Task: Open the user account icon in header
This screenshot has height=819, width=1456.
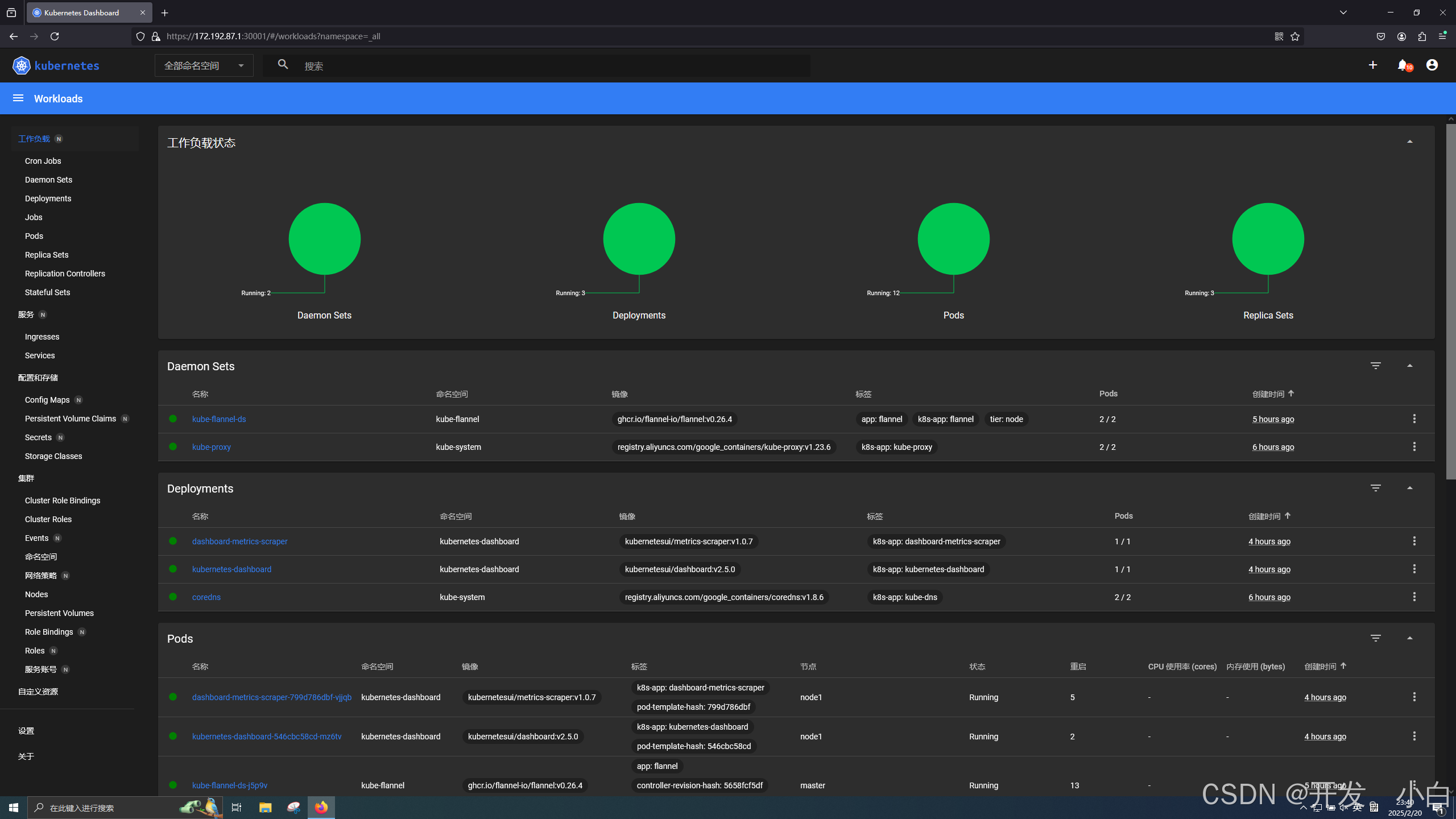Action: tap(1432, 65)
